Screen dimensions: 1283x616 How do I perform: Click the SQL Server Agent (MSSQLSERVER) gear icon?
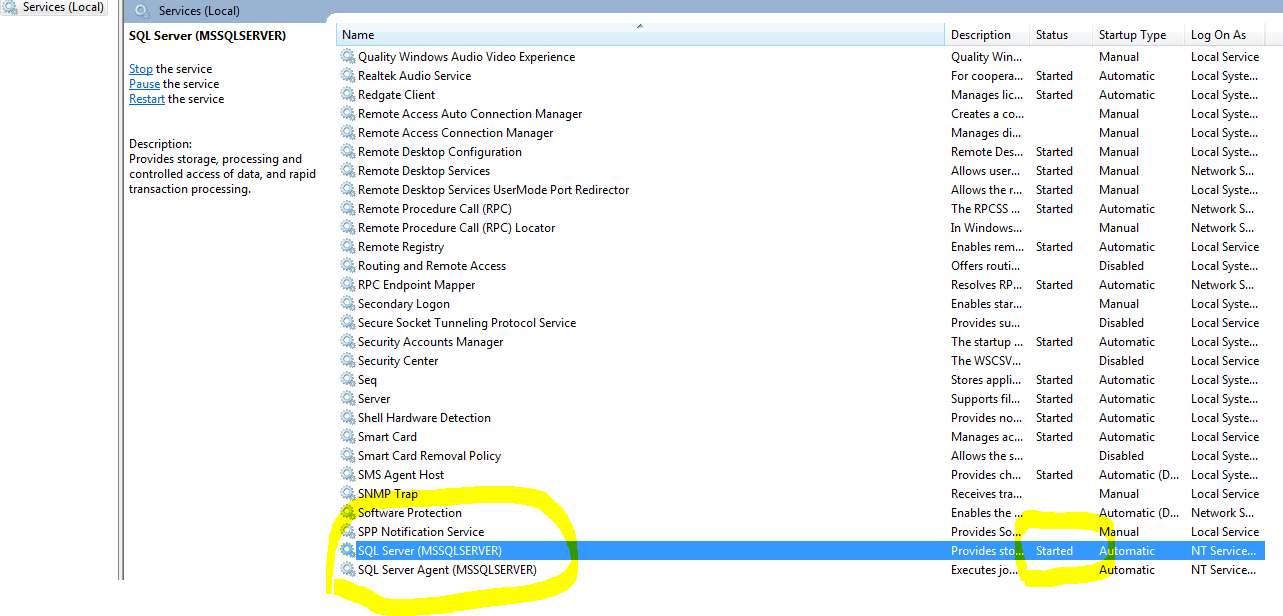349,569
